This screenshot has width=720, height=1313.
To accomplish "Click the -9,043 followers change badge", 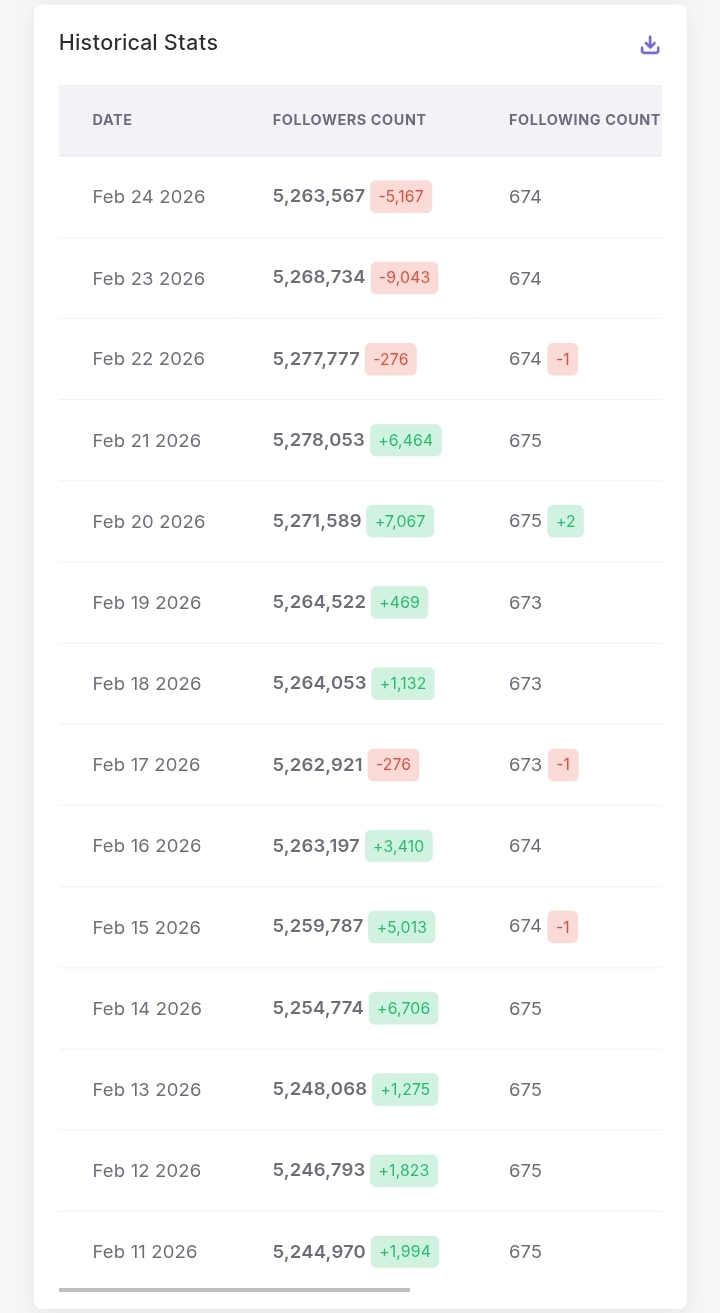I will coord(404,278).
